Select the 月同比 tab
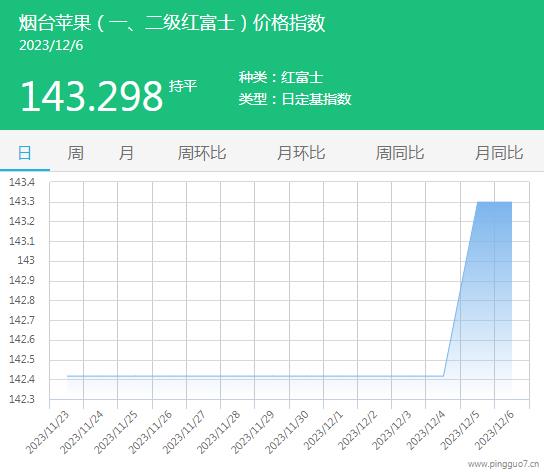 [499, 153]
